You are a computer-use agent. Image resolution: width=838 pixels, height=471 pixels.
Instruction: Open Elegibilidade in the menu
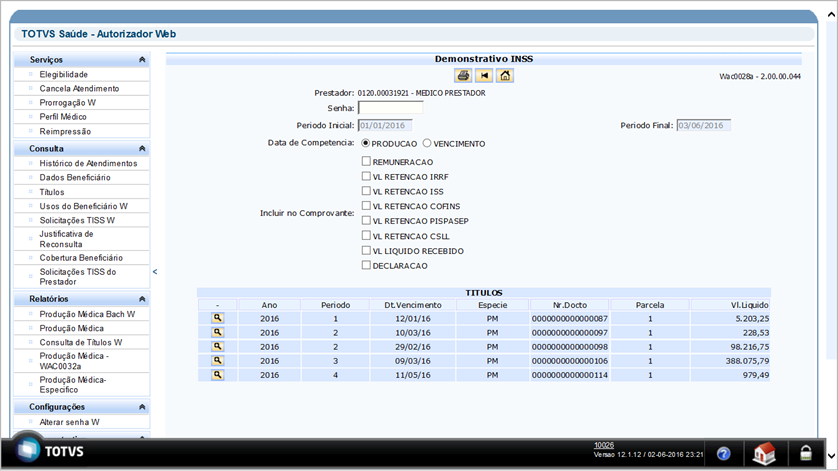click(64, 74)
